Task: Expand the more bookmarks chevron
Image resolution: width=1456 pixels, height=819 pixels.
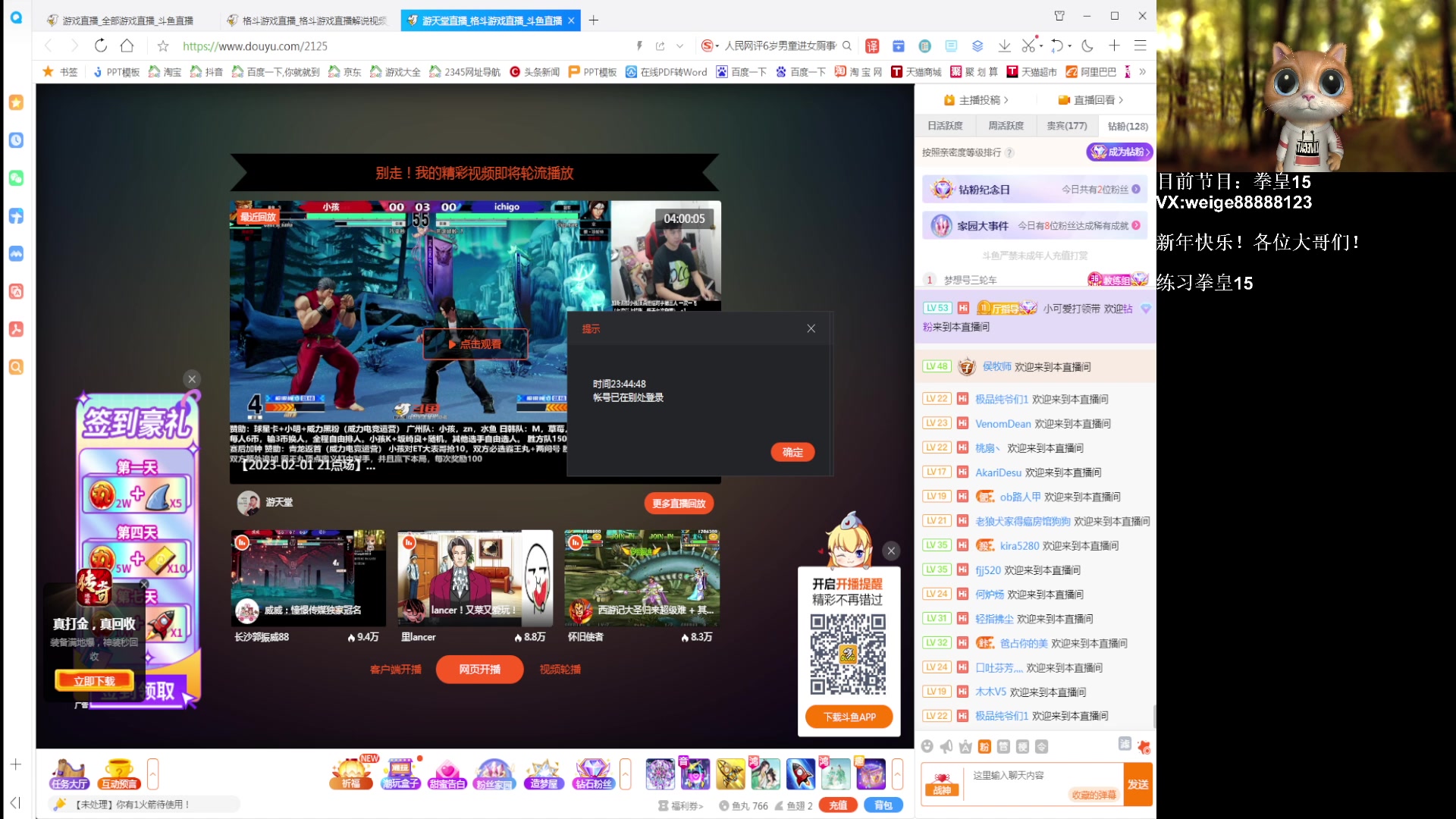Action: pos(1143,72)
